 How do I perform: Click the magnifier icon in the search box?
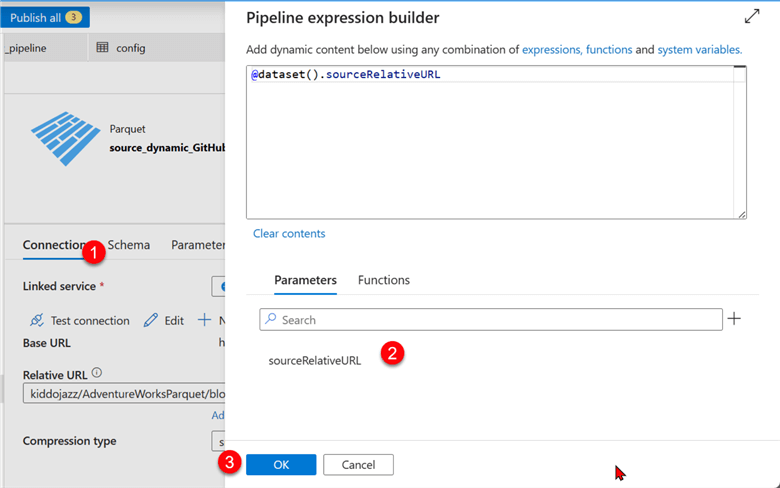click(x=270, y=320)
